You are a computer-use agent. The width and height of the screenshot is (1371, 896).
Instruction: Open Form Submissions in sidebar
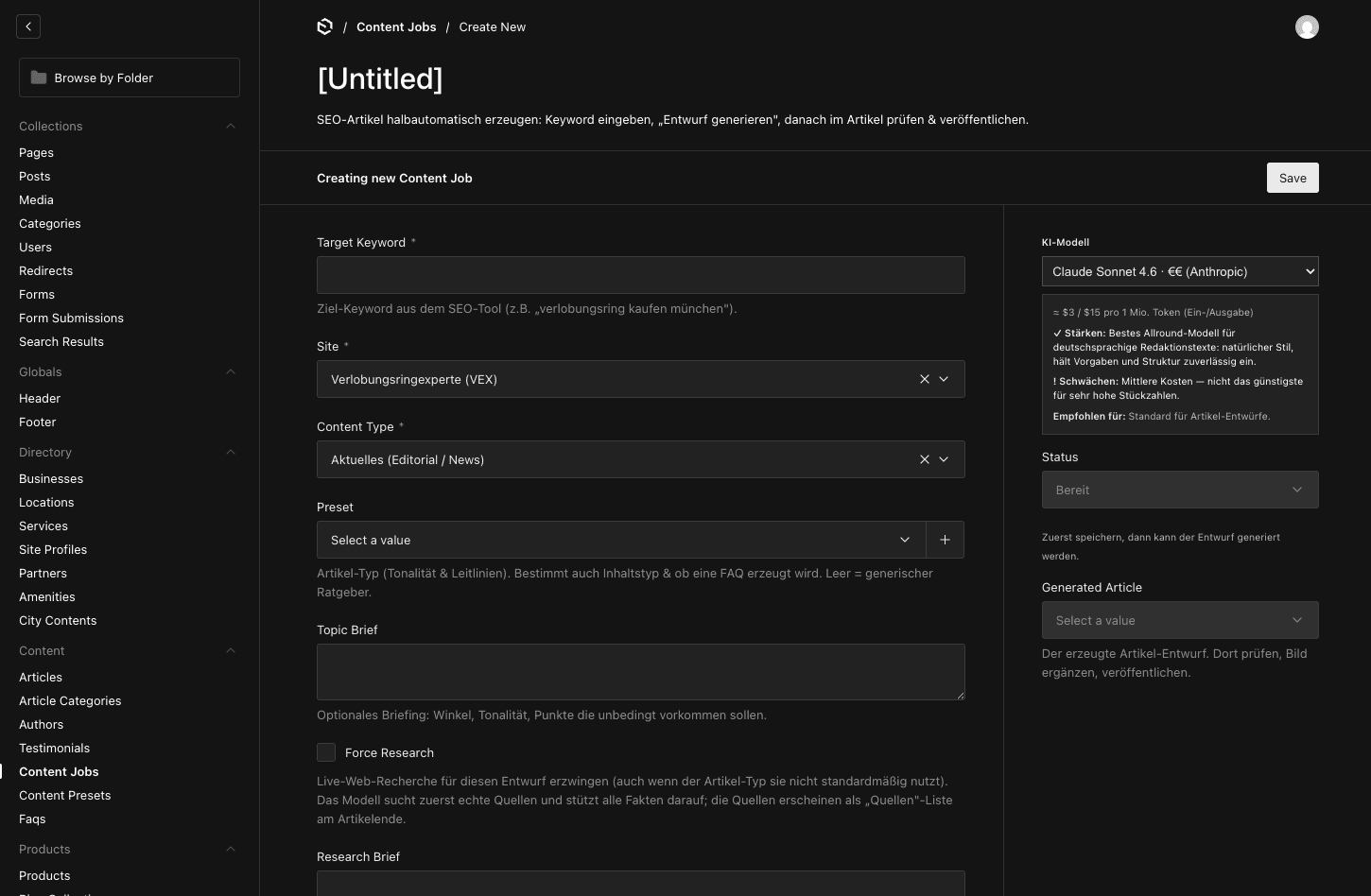pyautogui.click(x=71, y=318)
